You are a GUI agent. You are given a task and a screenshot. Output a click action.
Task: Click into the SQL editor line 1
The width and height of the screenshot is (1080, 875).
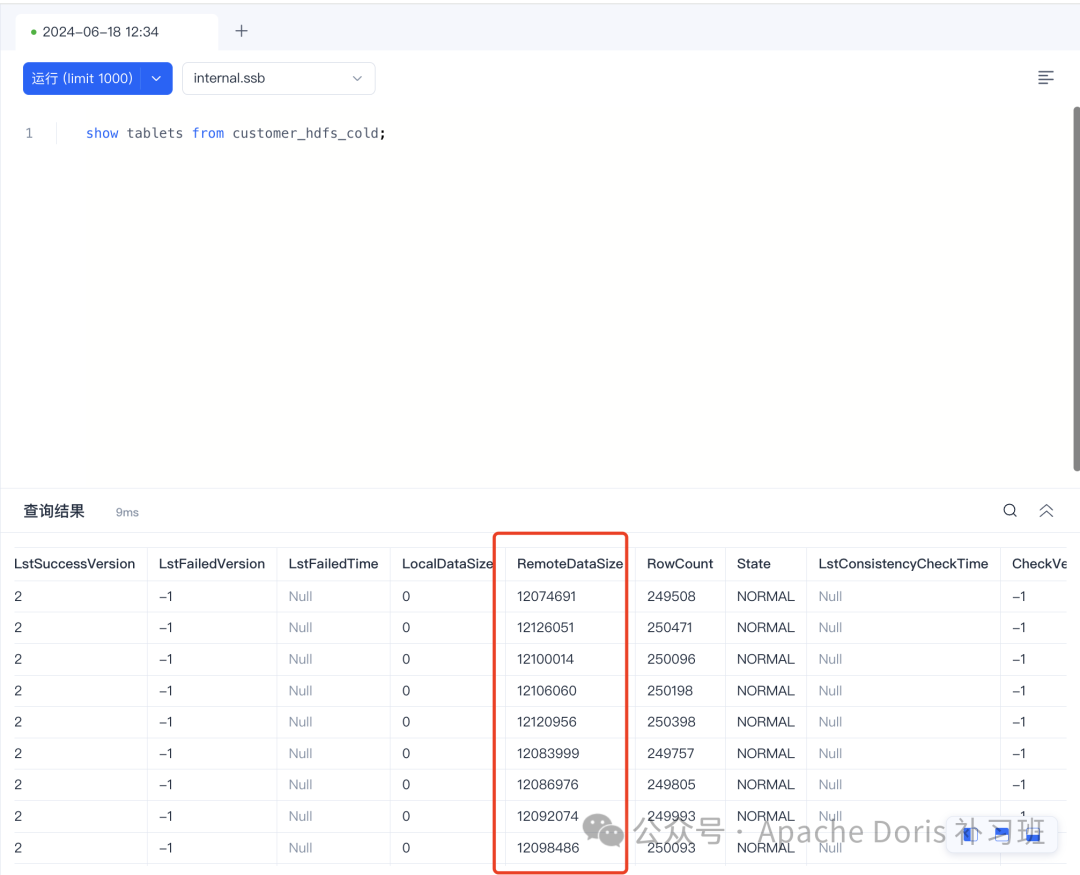236,133
